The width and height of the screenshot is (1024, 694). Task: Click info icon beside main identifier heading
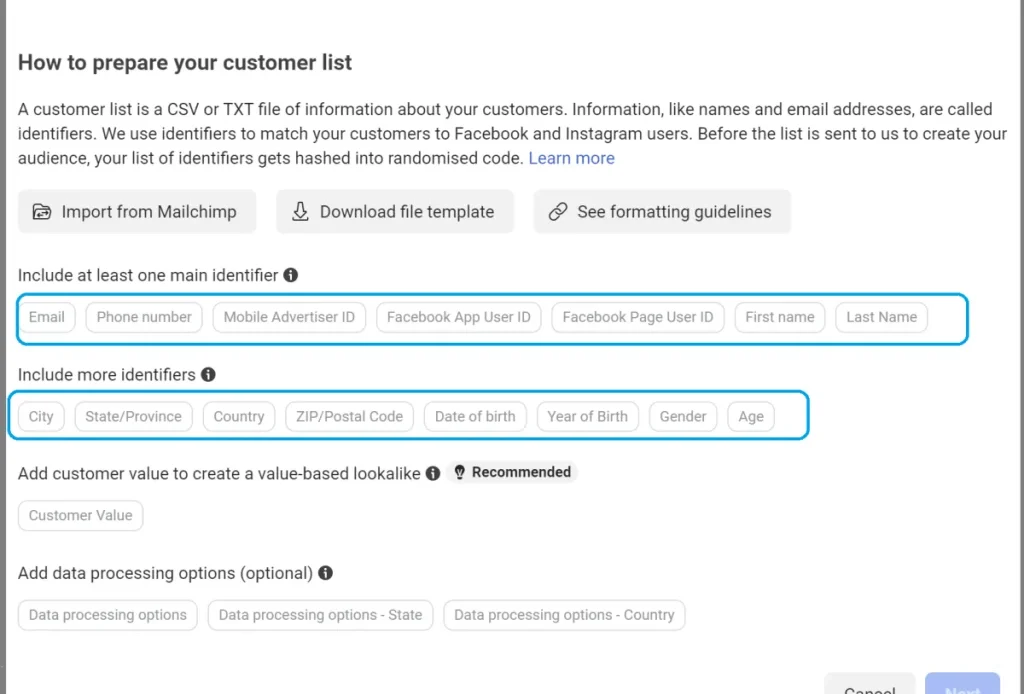[x=291, y=275]
